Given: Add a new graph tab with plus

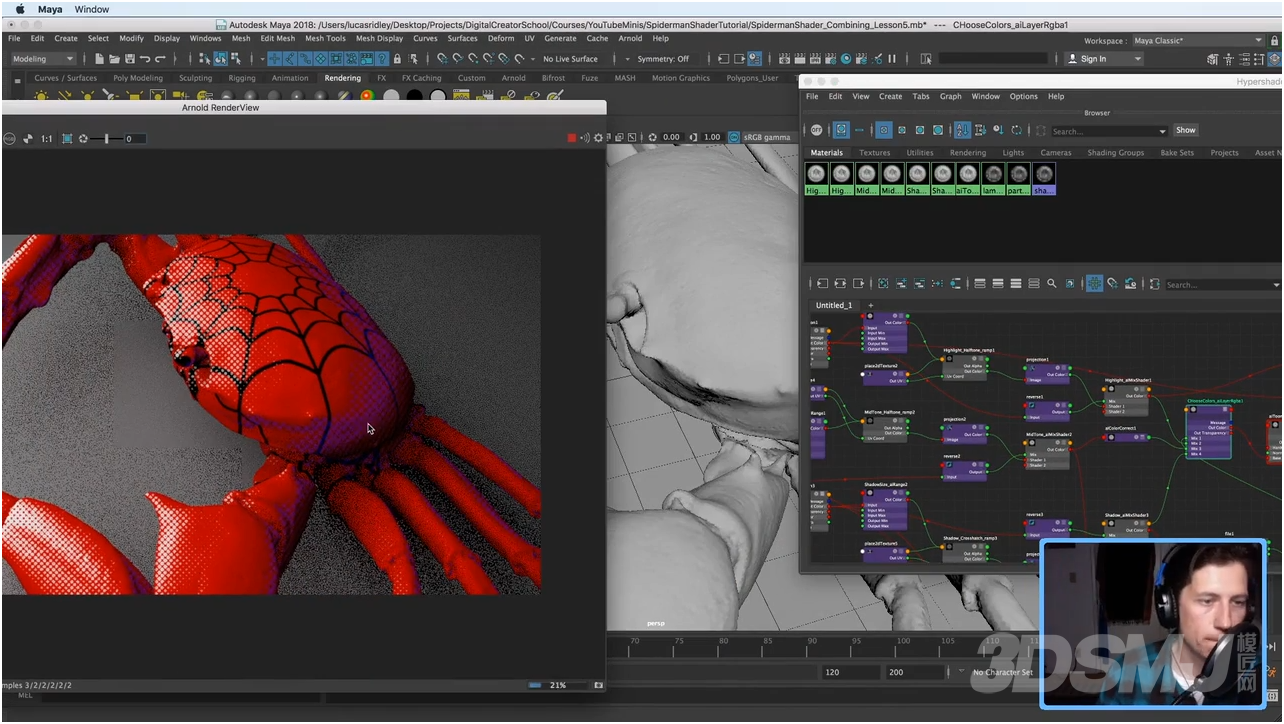Looking at the screenshot, I should click(x=870, y=305).
